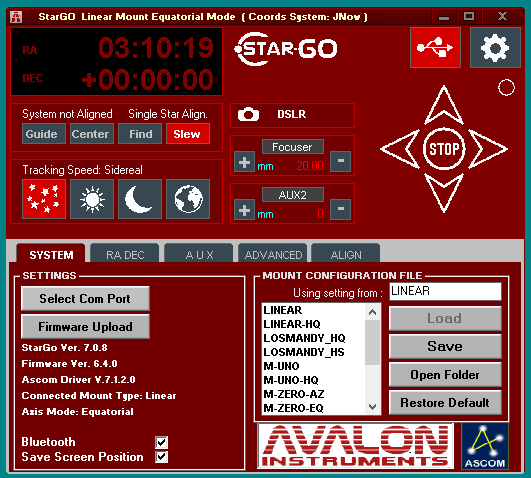
Task: Click the Avalon Instruments logo
Action: click(x=356, y=446)
